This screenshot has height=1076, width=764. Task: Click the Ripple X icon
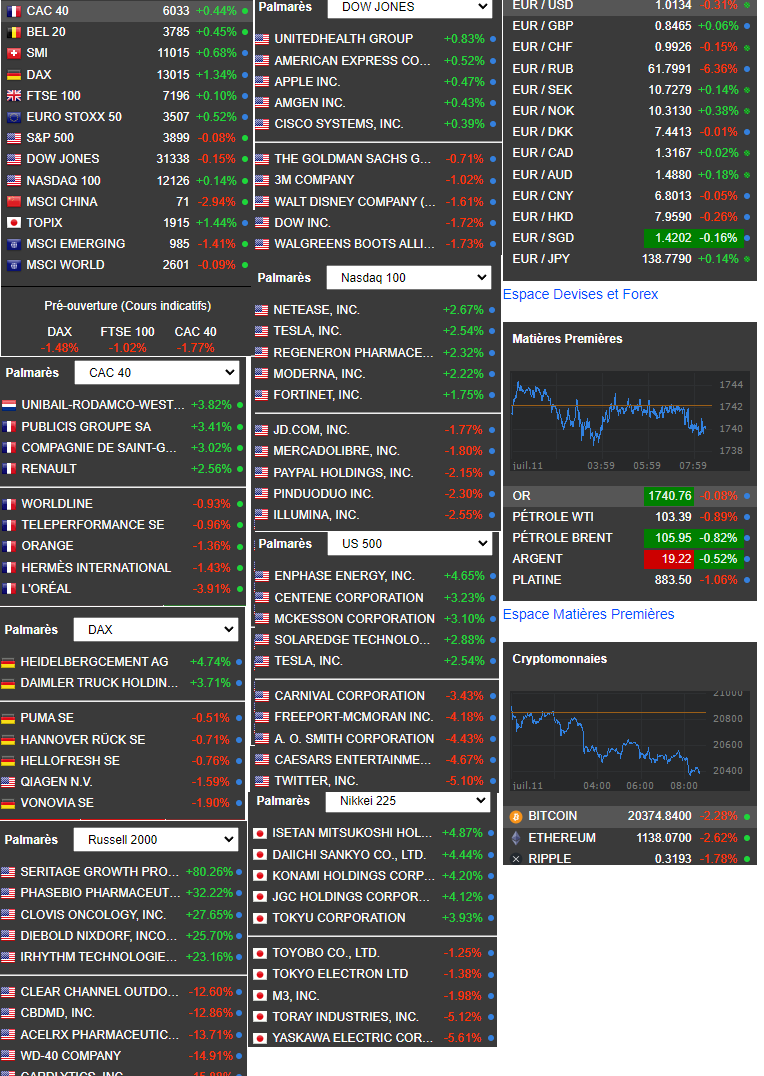pos(516,859)
